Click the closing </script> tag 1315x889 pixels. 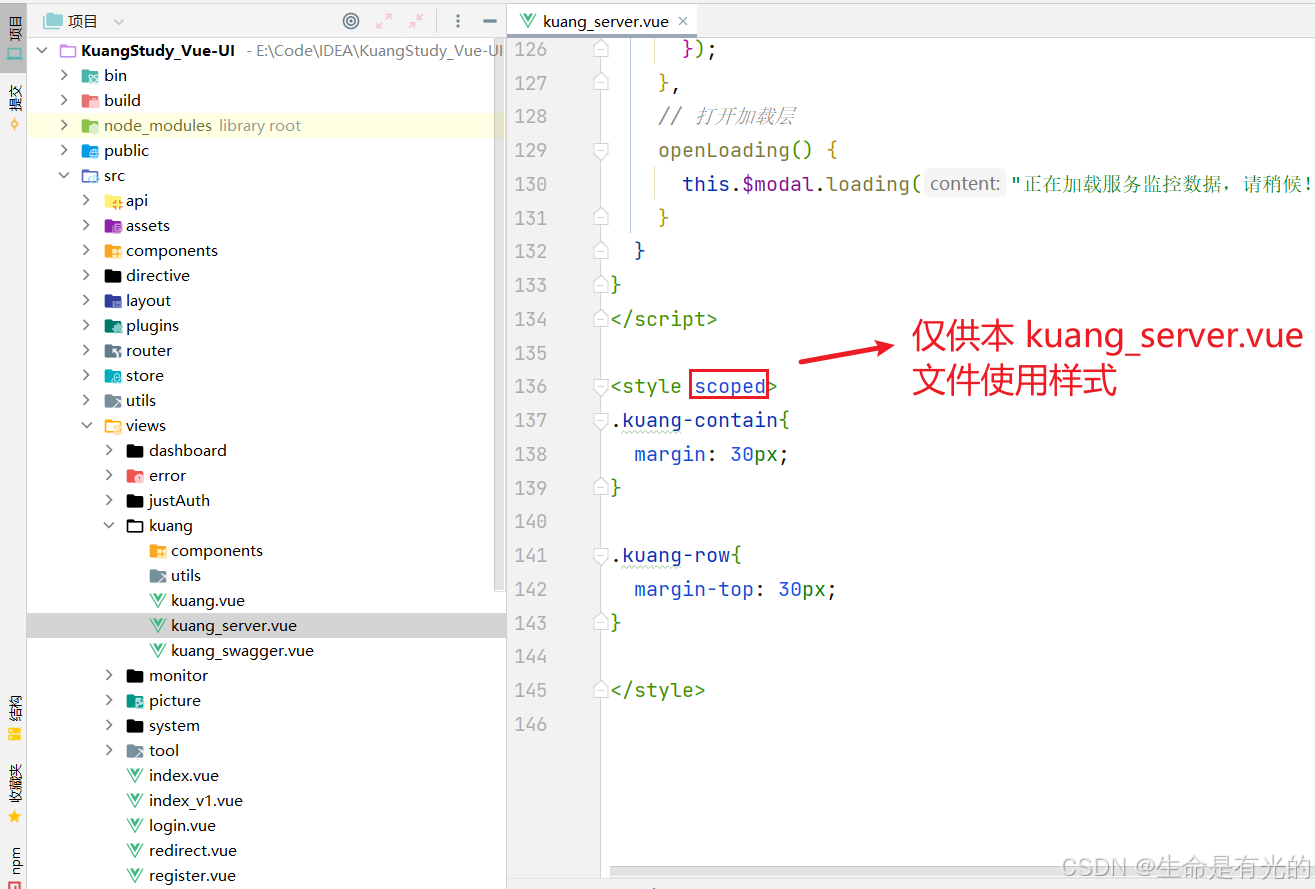(x=664, y=319)
